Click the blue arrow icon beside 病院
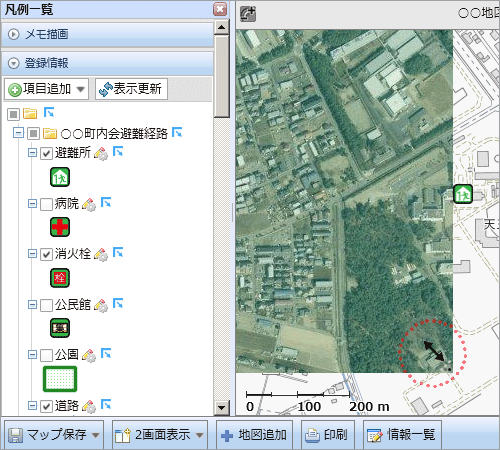500x450 pixels. pos(106,202)
